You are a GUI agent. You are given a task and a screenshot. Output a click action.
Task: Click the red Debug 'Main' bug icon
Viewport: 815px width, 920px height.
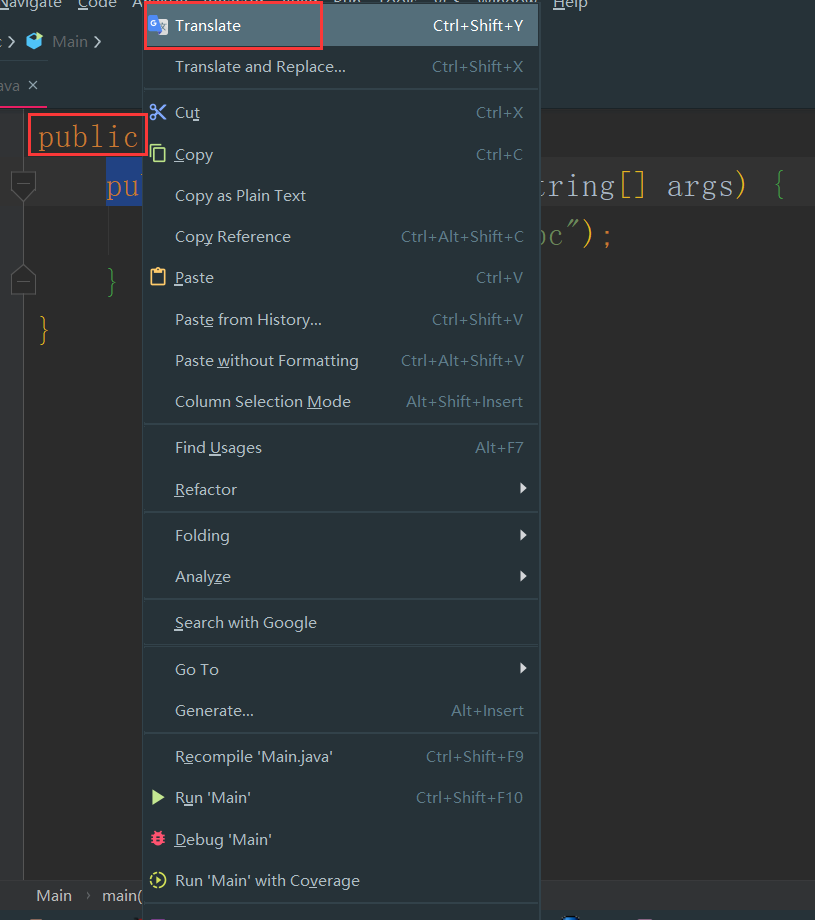pyautogui.click(x=158, y=840)
